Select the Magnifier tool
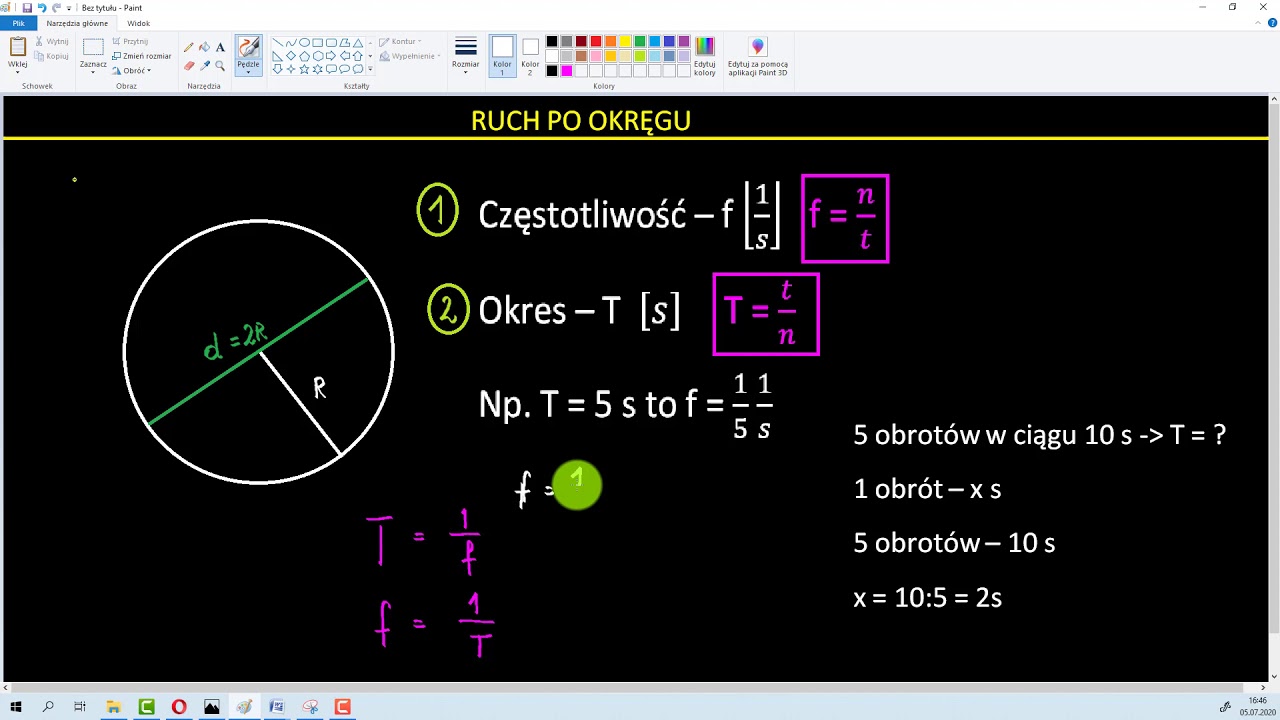The height and width of the screenshot is (720, 1280). [x=220, y=66]
